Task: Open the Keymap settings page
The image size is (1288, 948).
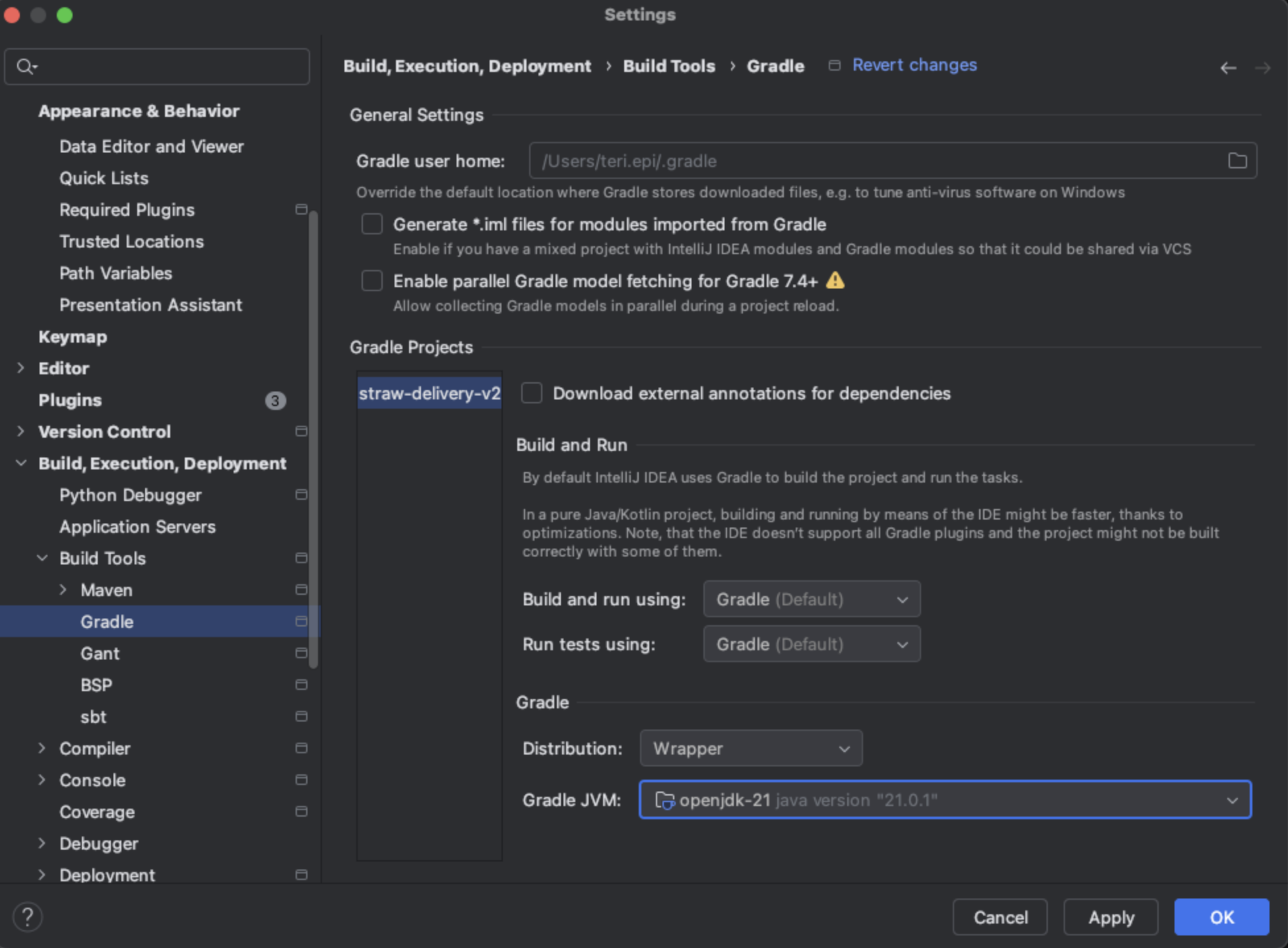Action: point(73,337)
